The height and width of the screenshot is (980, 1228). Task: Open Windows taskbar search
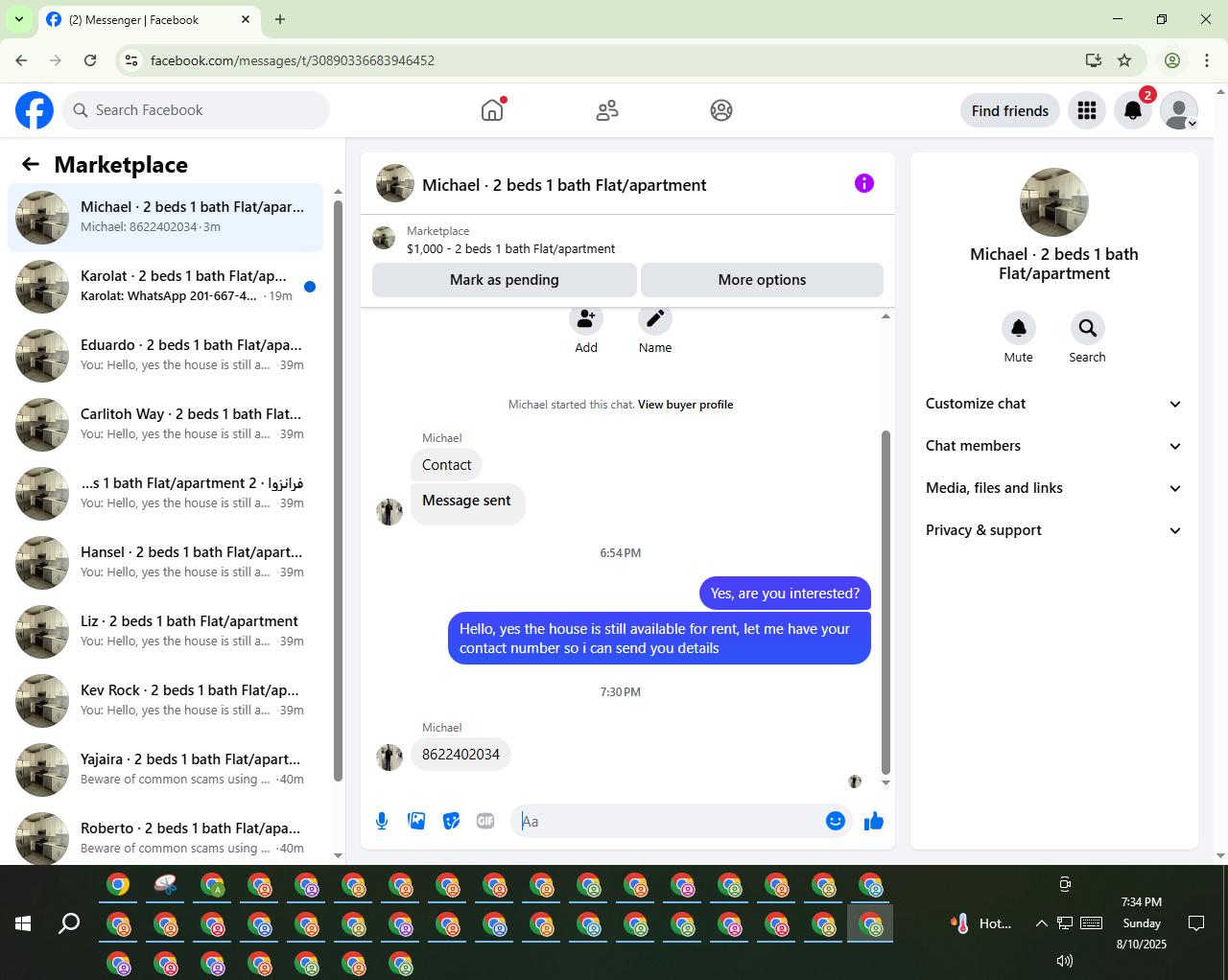pos(69,923)
